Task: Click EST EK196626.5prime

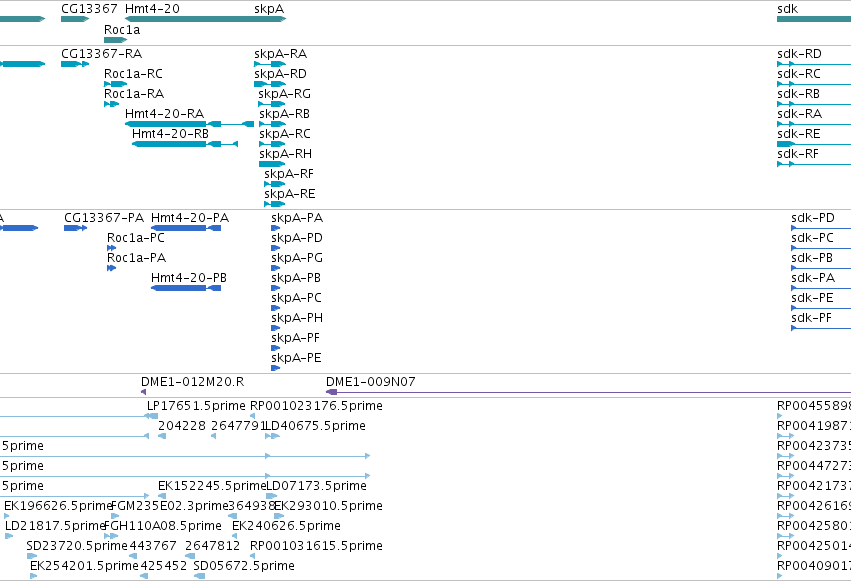Action: click(58, 506)
